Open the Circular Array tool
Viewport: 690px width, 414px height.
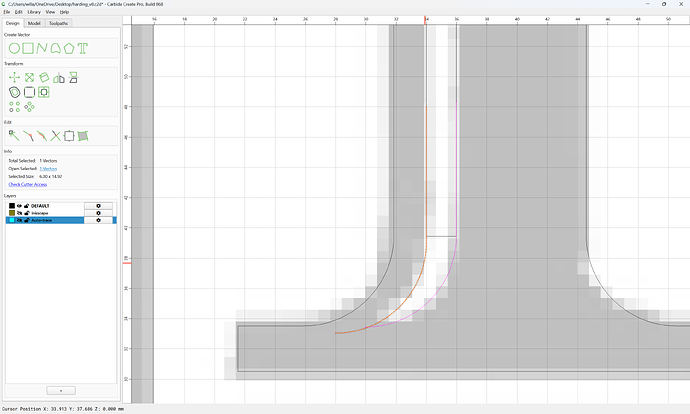(29, 107)
